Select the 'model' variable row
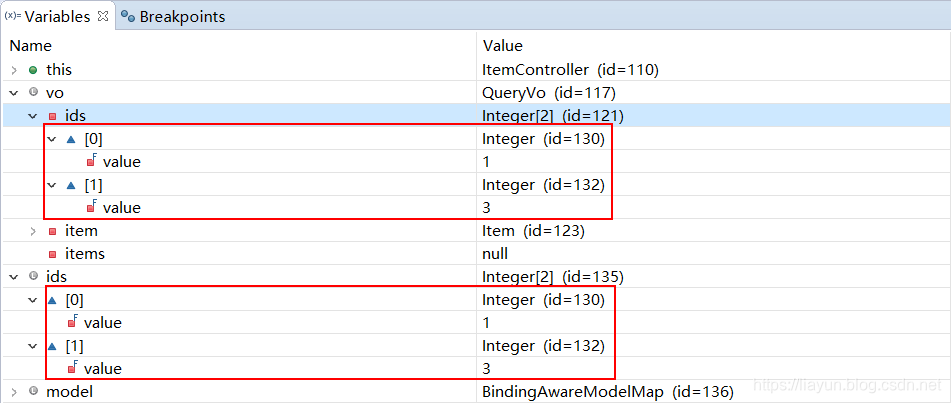 tap(476, 392)
